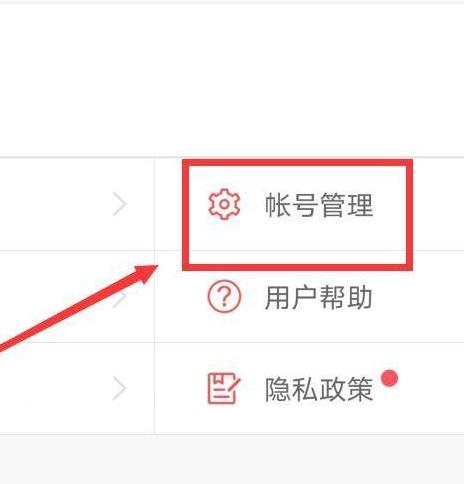Open 帐号管理 account management entry
Screen dimensions: 464x484
tap(309, 204)
